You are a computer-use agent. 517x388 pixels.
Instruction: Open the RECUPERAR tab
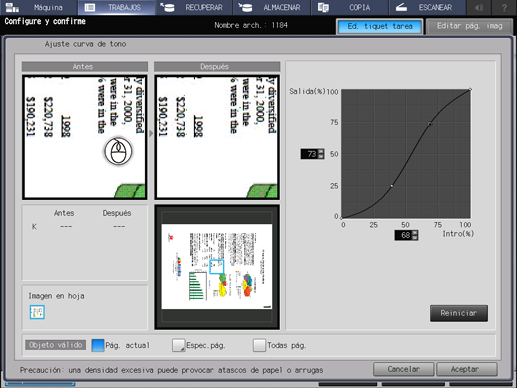(x=194, y=7)
